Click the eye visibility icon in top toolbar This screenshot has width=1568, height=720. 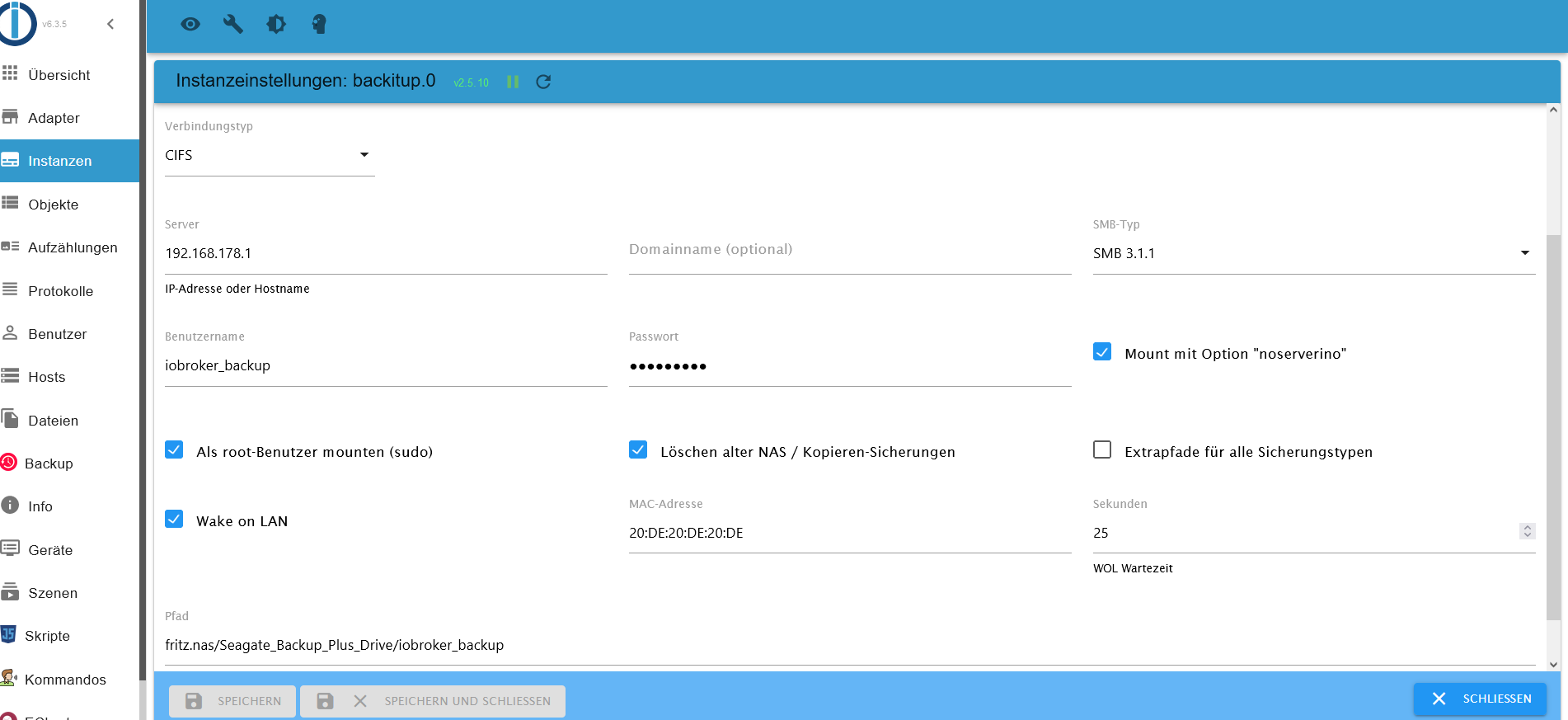(190, 24)
